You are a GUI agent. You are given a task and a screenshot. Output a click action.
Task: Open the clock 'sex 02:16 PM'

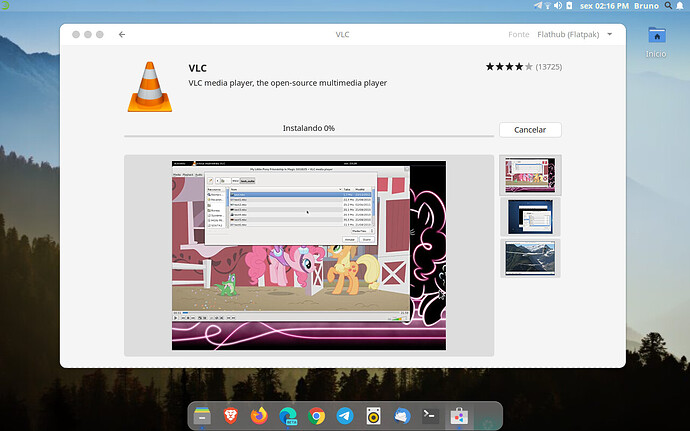point(604,6)
